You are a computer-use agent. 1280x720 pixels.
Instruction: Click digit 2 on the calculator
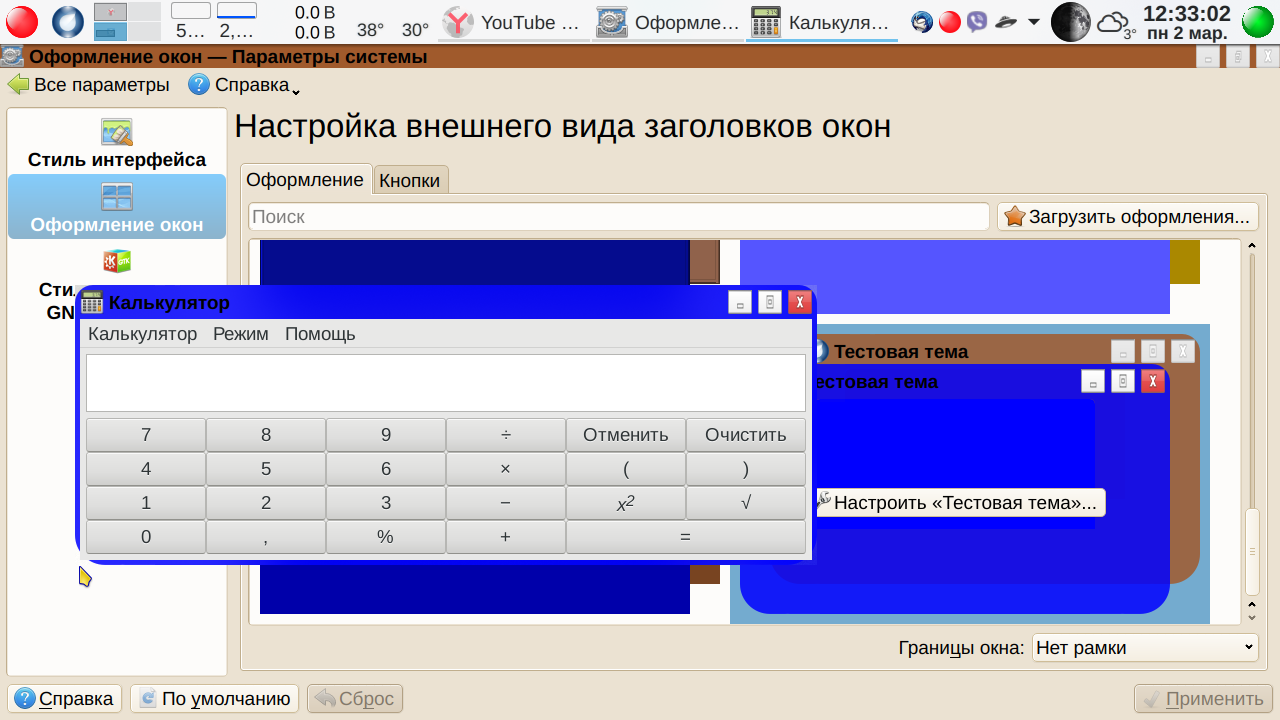coord(266,503)
